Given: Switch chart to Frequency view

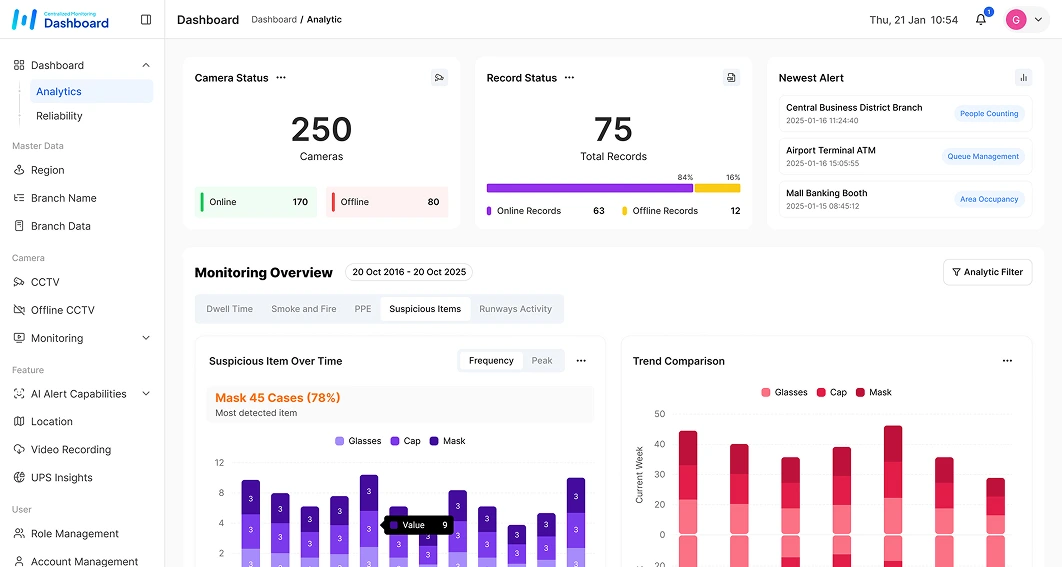Looking at the screenshot, I should 491,361.
